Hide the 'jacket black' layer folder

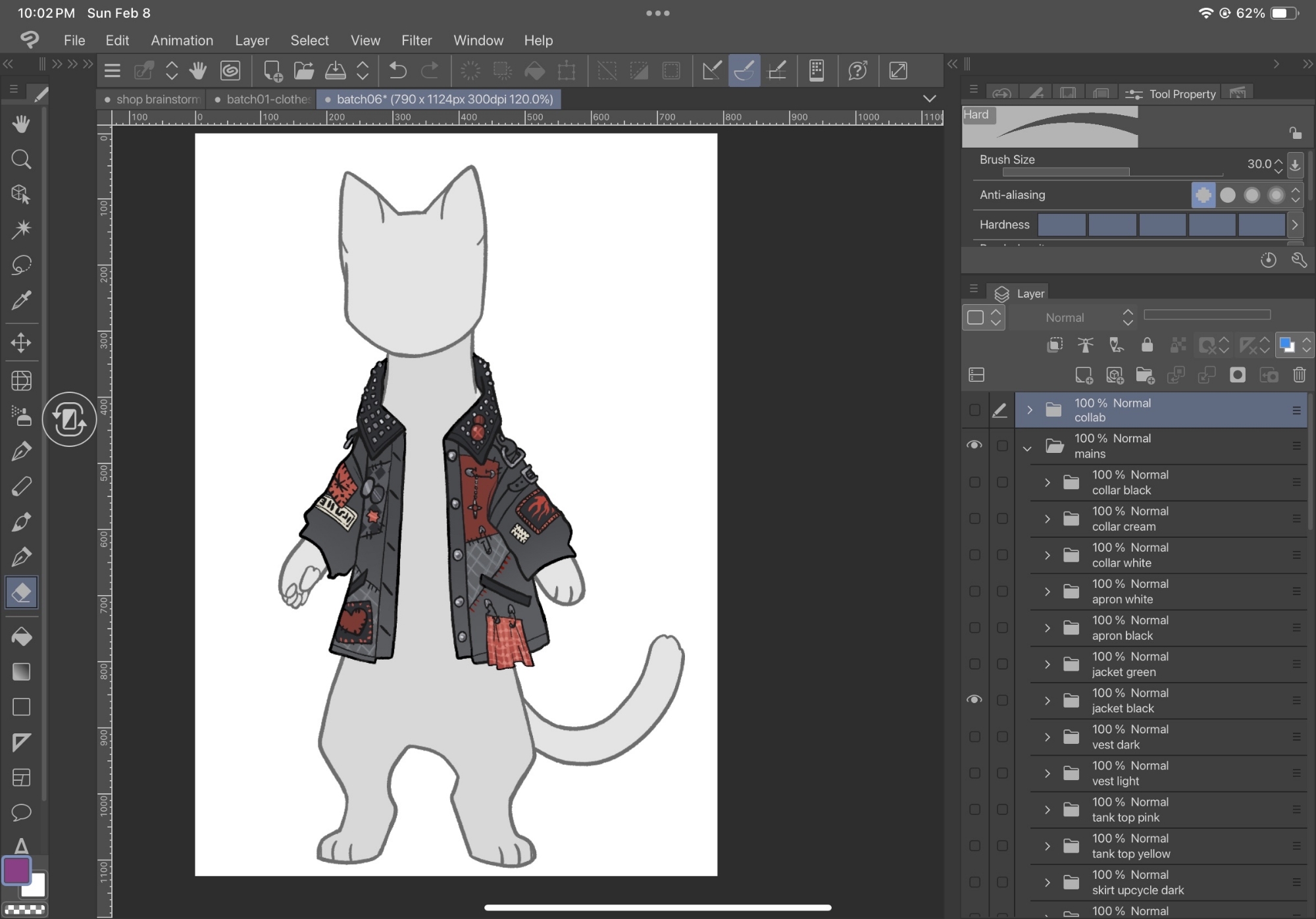pyautogui.click(x=974, y=700)
